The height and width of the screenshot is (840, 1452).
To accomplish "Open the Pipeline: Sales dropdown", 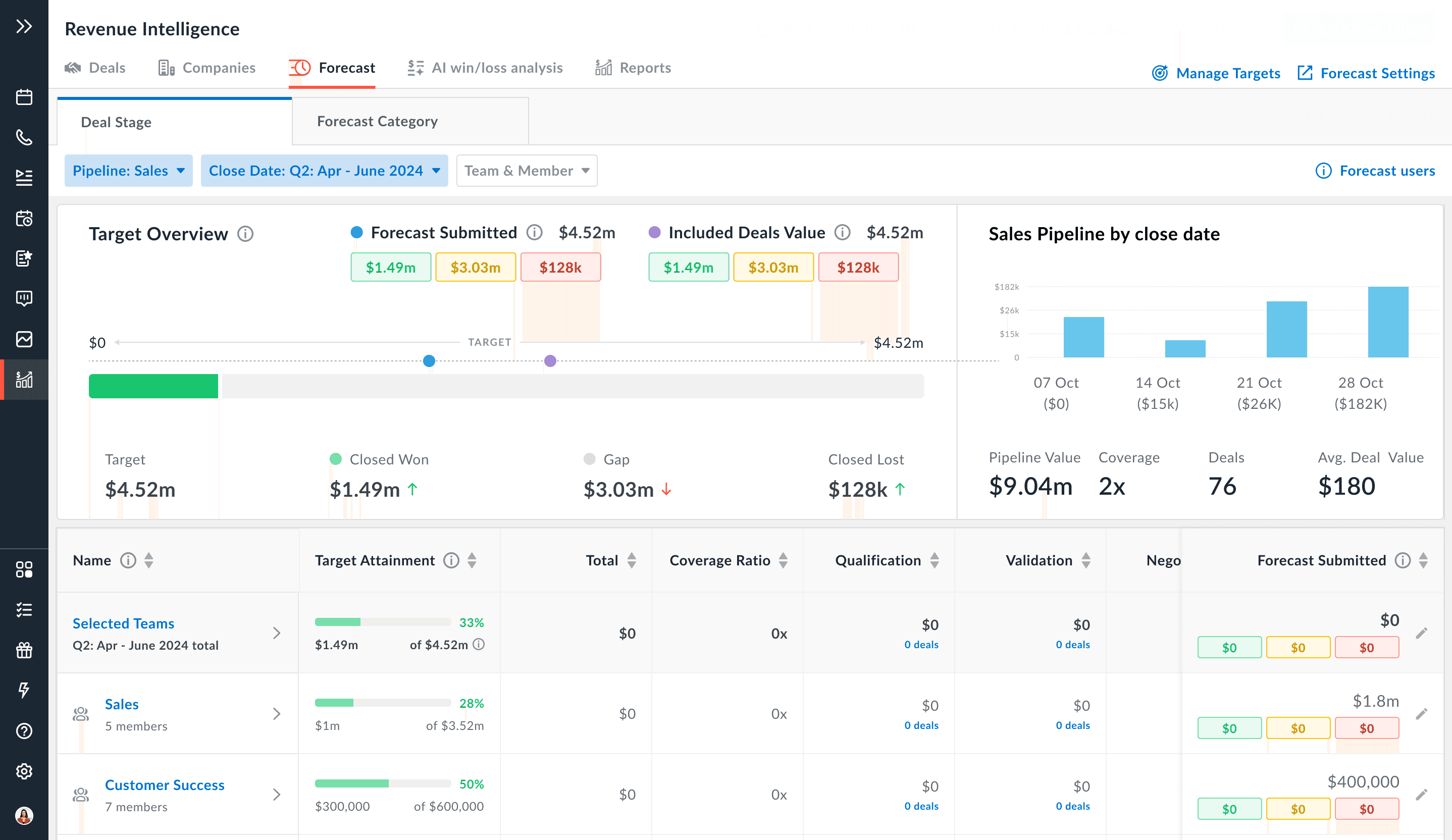I will coord(129,171).
